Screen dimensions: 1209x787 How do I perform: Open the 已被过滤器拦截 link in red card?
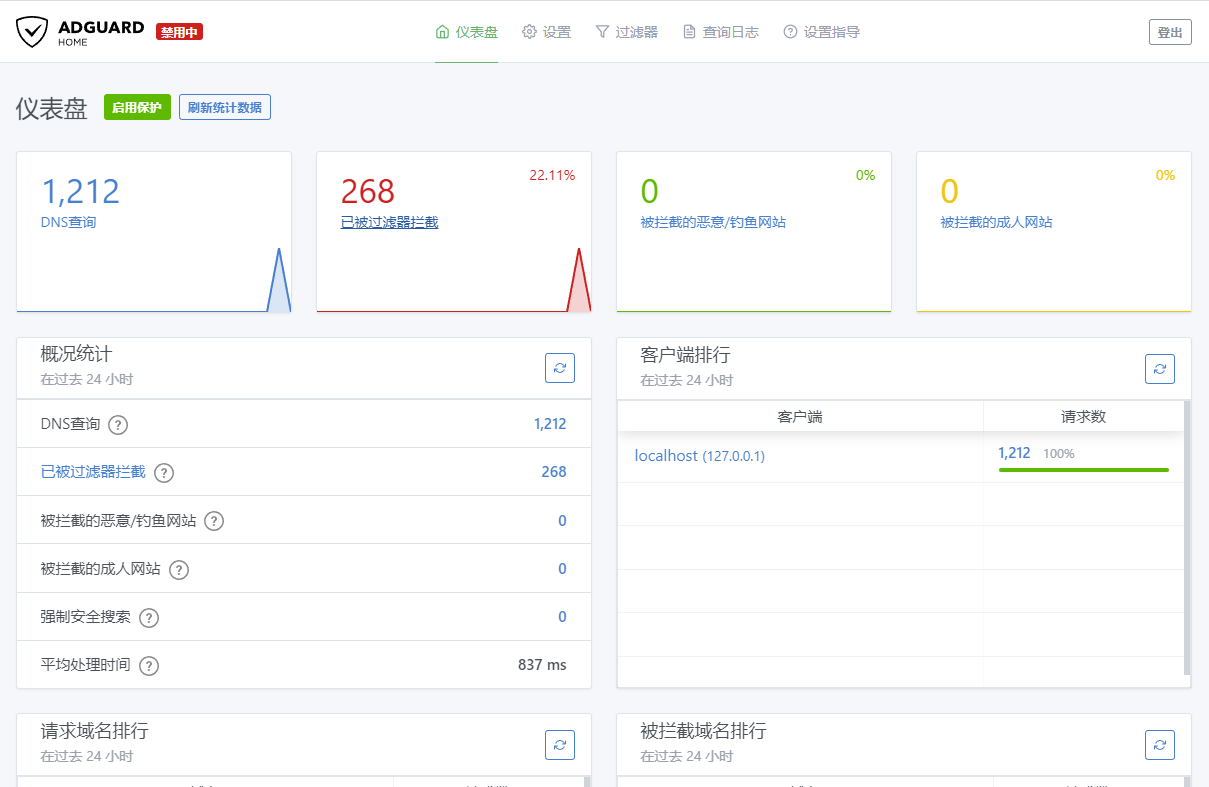click(389, 222)
